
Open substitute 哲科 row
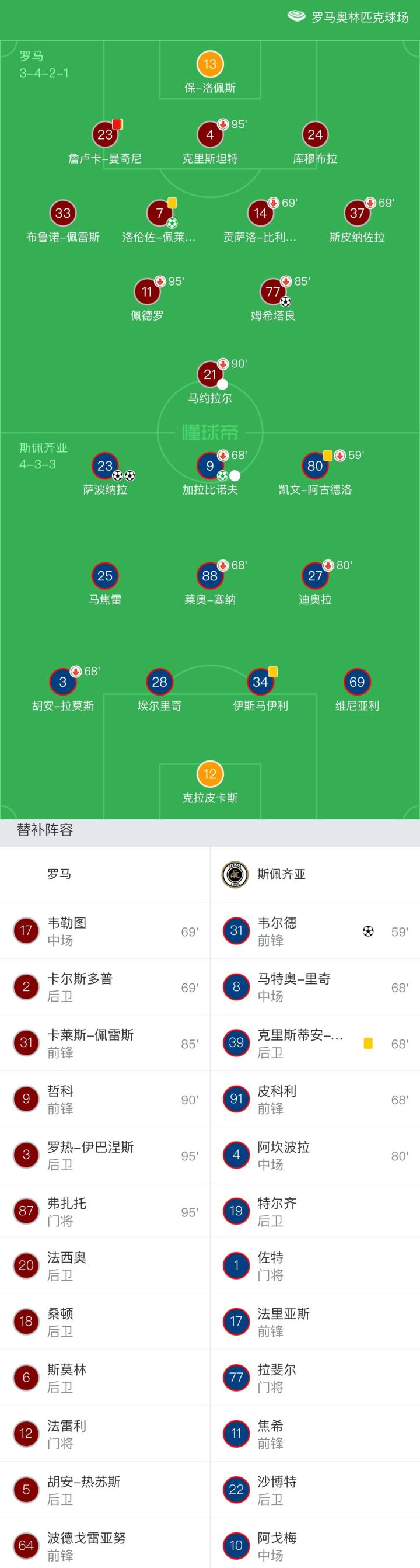click(x=104, y=1099)
